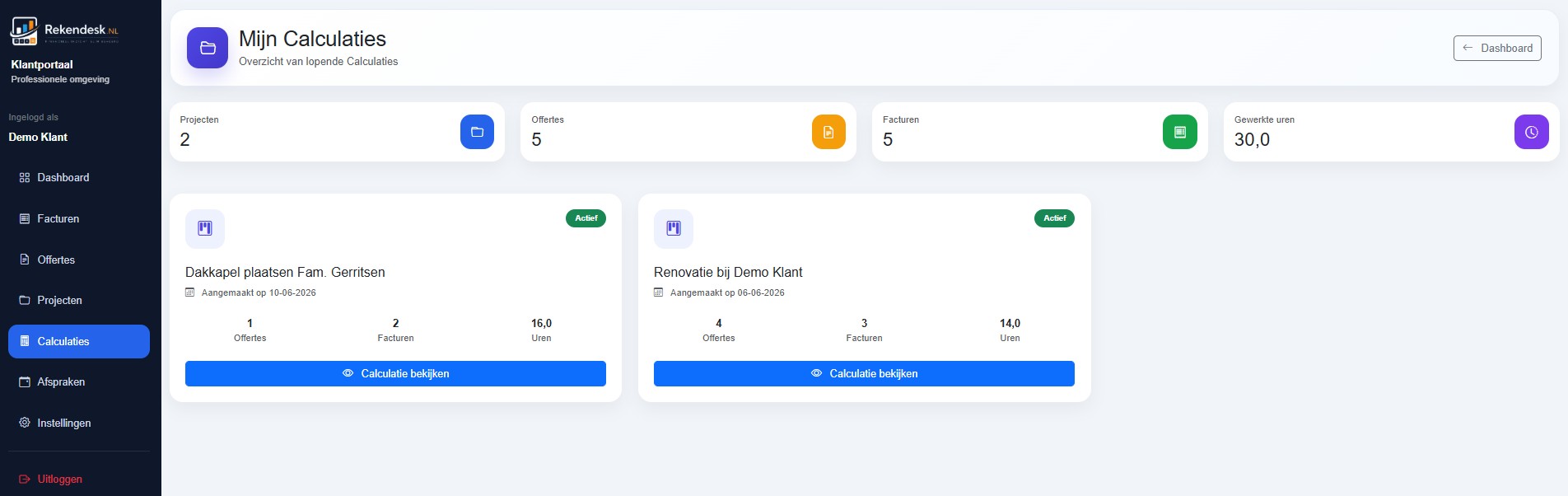Go to Facturen in the sidebar
Image resolution: width=1568 pixels, height=496 pixels.
(x=79, y=219)
